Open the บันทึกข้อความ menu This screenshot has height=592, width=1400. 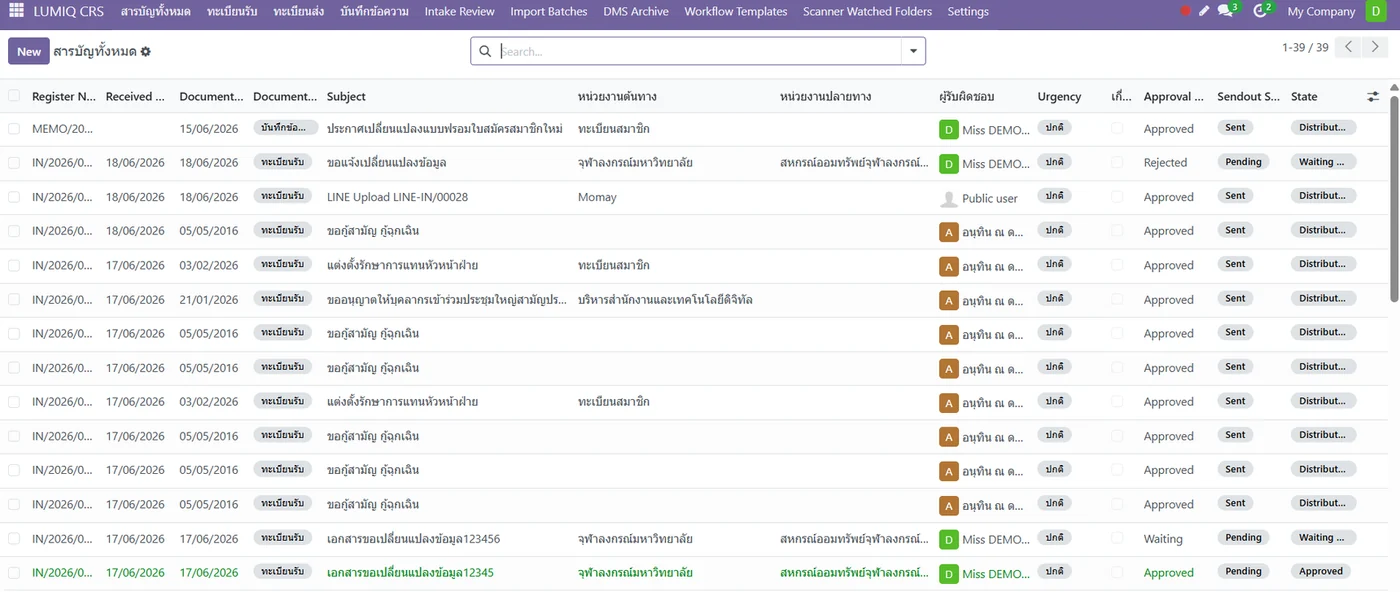374,12
